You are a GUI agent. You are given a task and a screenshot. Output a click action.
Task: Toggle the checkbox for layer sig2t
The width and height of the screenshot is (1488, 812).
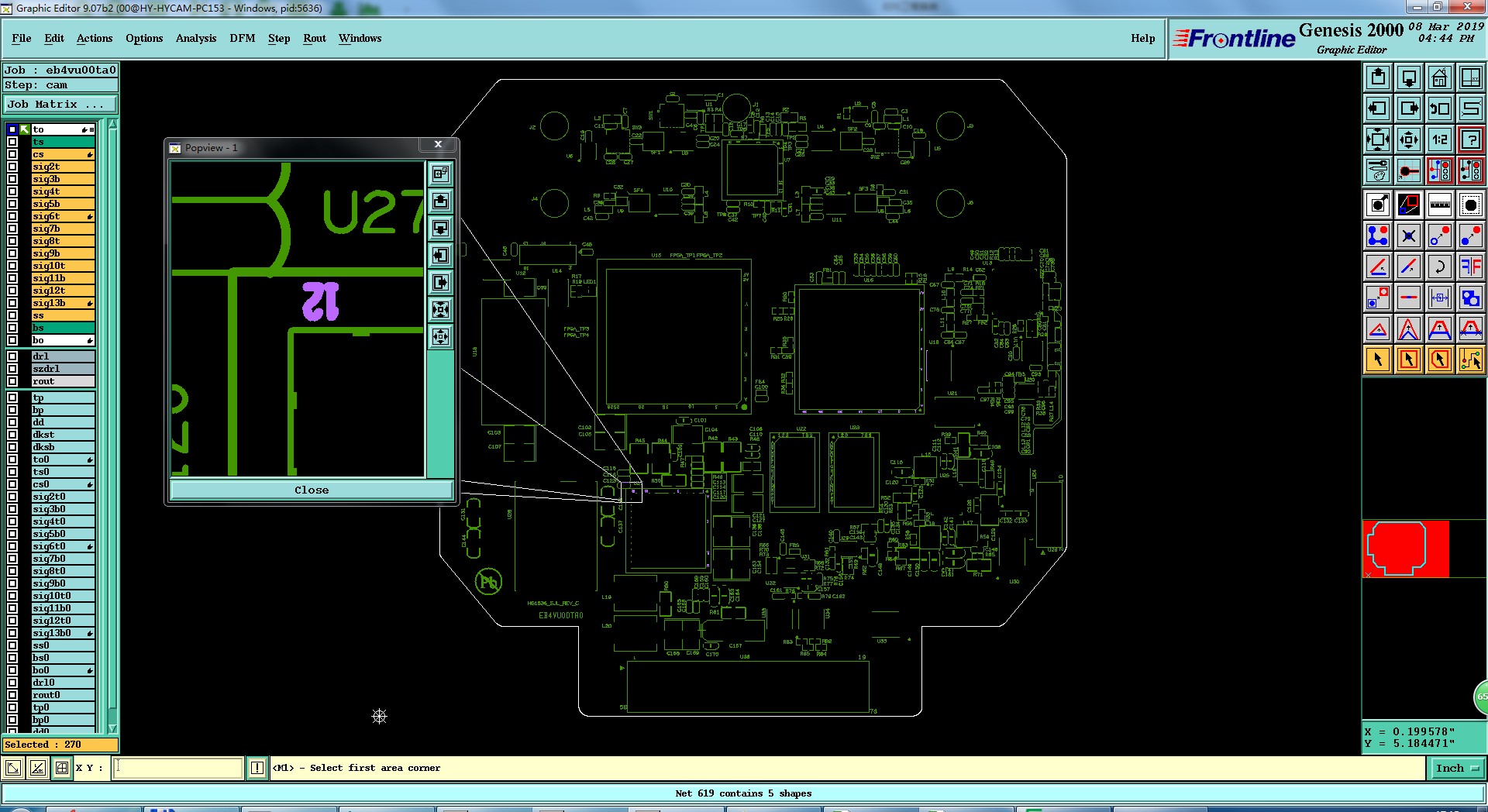(x=12, y=167)
